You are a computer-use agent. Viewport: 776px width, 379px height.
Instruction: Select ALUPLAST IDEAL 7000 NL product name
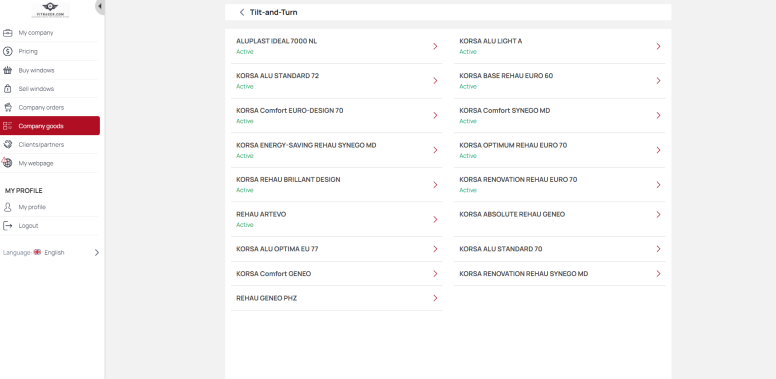277,41
